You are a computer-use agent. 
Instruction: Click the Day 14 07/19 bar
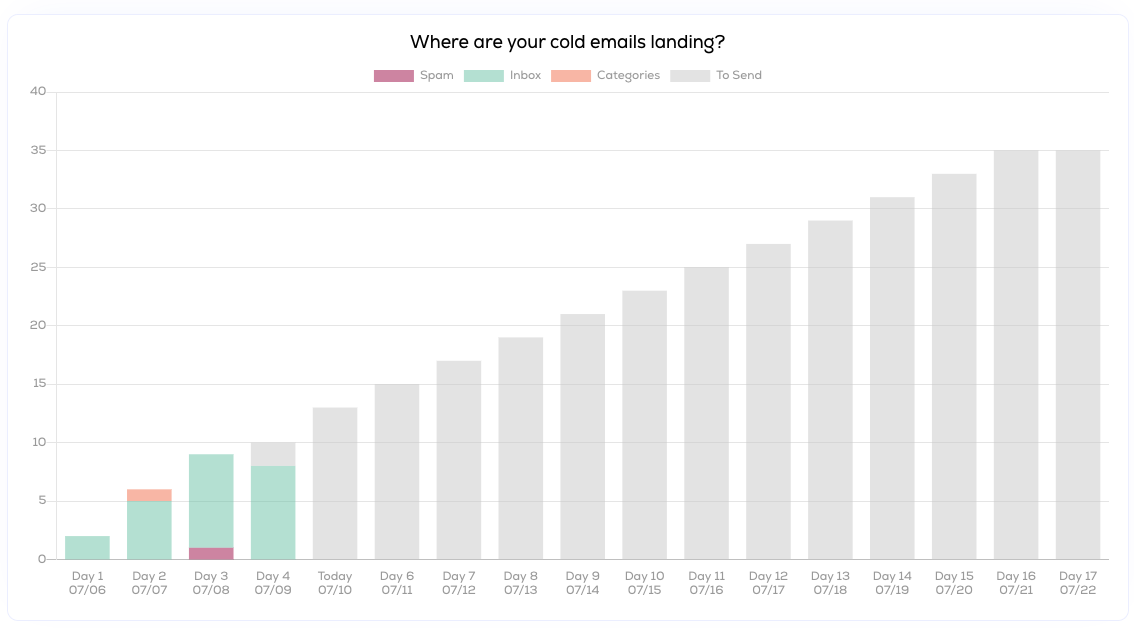[x=892, y=378]
